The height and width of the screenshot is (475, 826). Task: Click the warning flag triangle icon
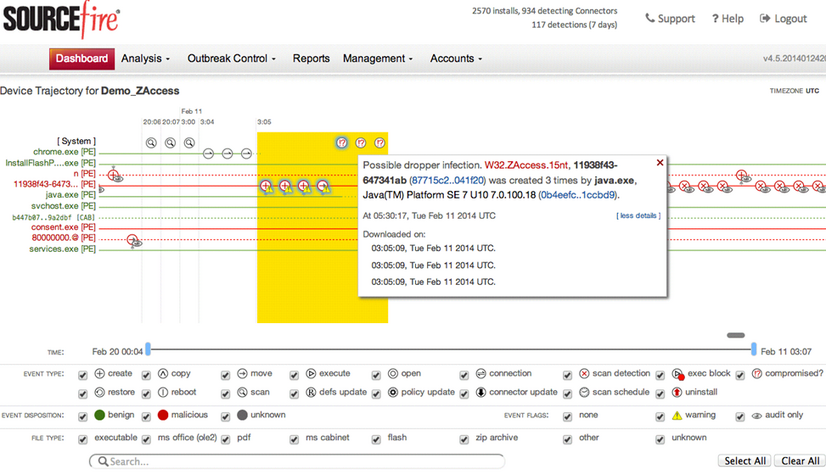(677, 415)
